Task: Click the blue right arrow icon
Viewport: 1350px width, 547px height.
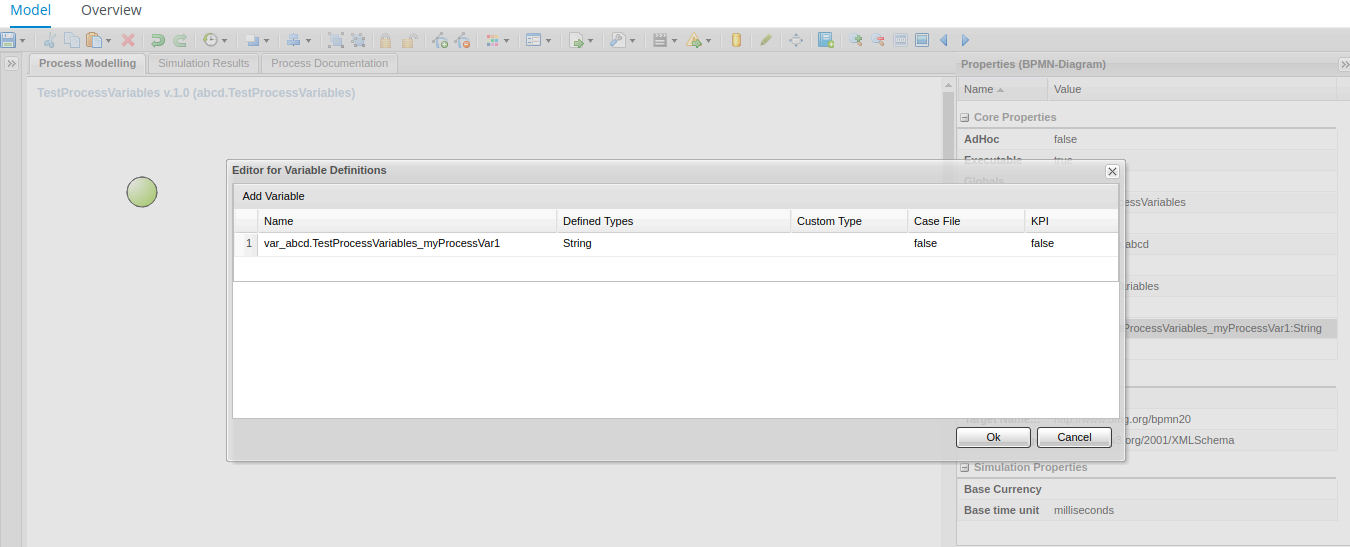Action: coord(965,40)
